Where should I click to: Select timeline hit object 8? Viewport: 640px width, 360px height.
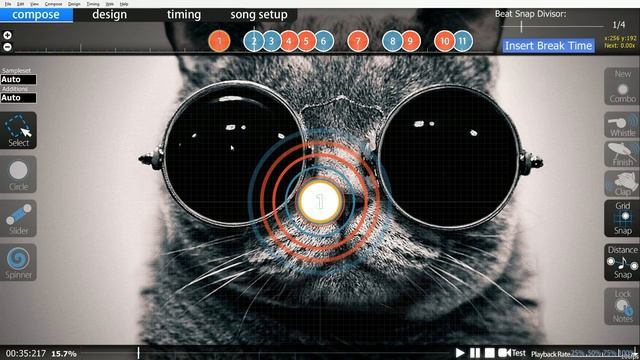(392, 41)
